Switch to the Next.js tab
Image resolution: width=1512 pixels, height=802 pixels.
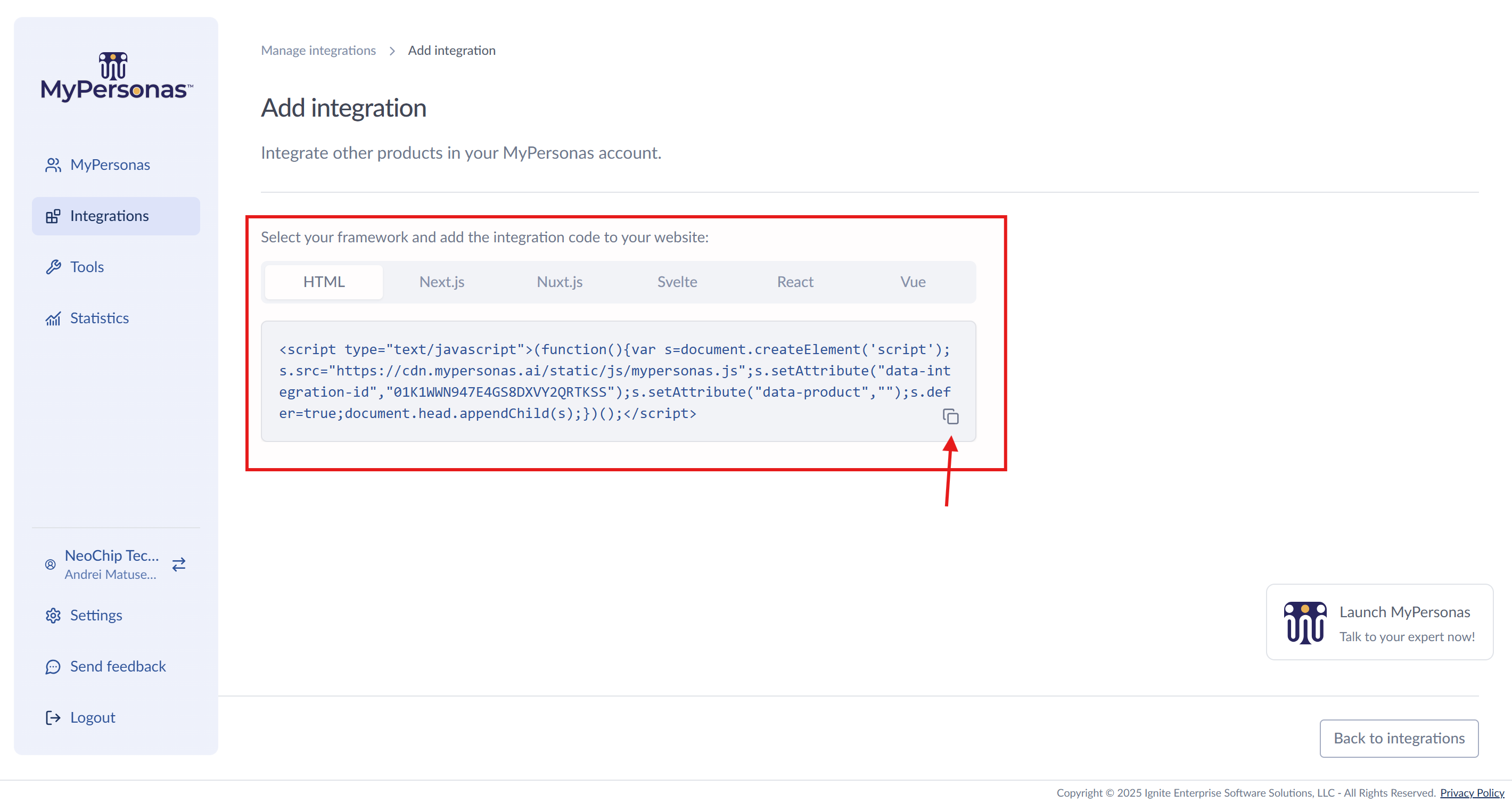[x=441, y=282]
